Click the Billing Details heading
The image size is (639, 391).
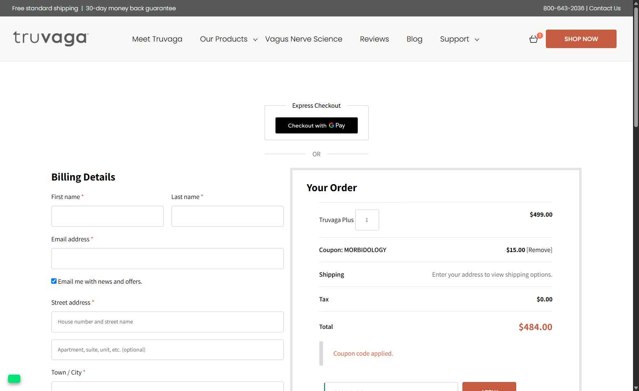(83, 177)
